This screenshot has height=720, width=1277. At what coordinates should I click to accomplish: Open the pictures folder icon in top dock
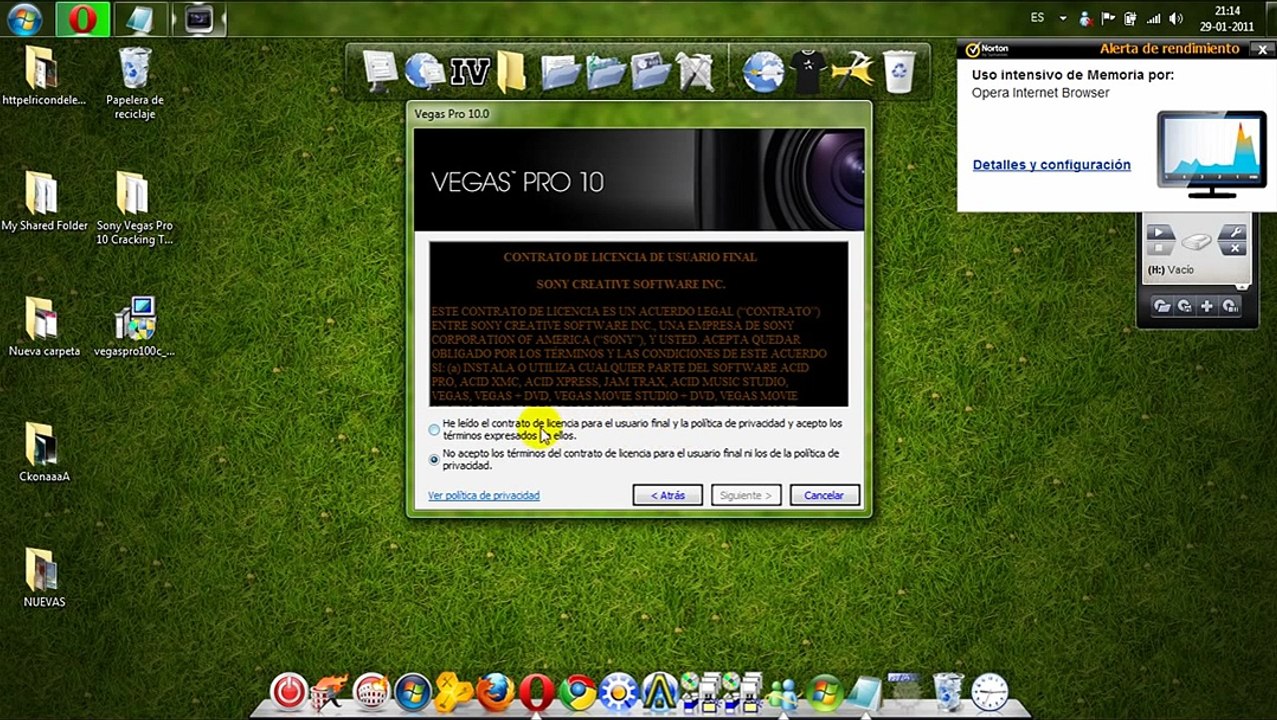(606, 71)
